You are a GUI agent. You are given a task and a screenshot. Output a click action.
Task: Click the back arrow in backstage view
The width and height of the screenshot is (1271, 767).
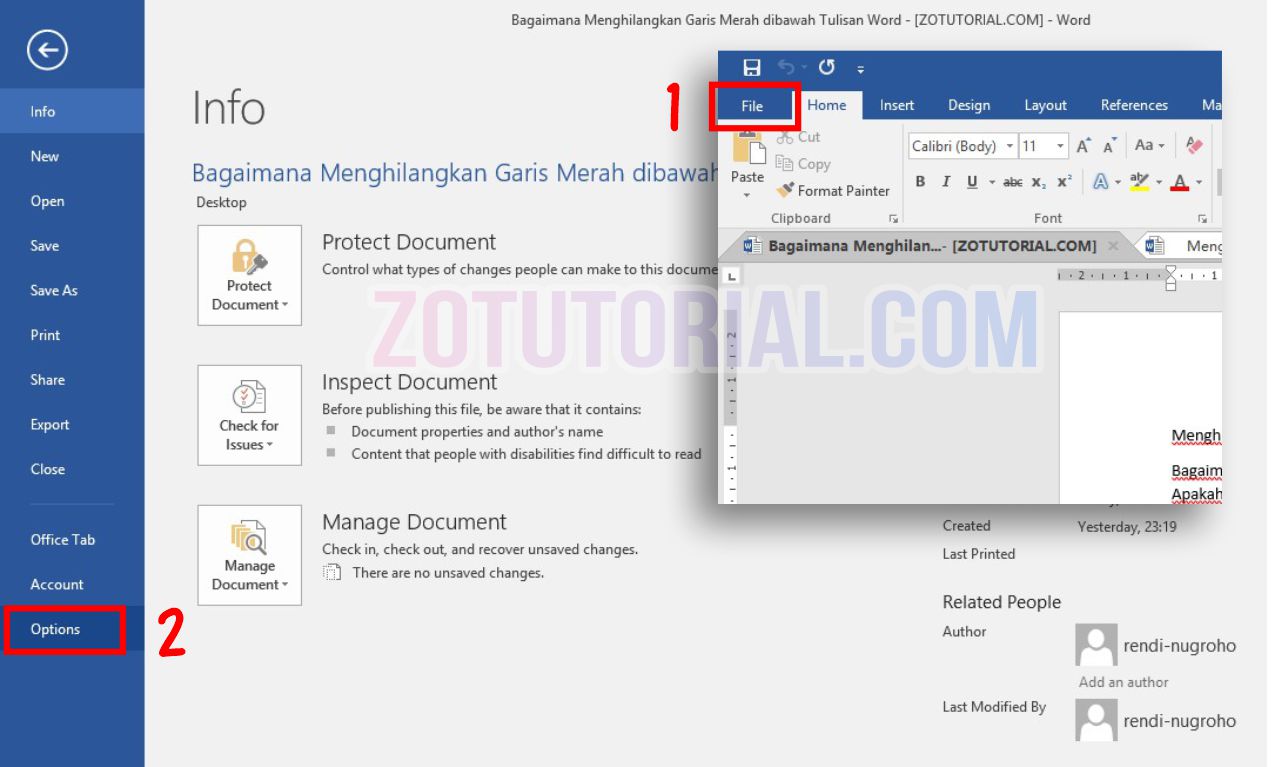click(x=47, y=49)
